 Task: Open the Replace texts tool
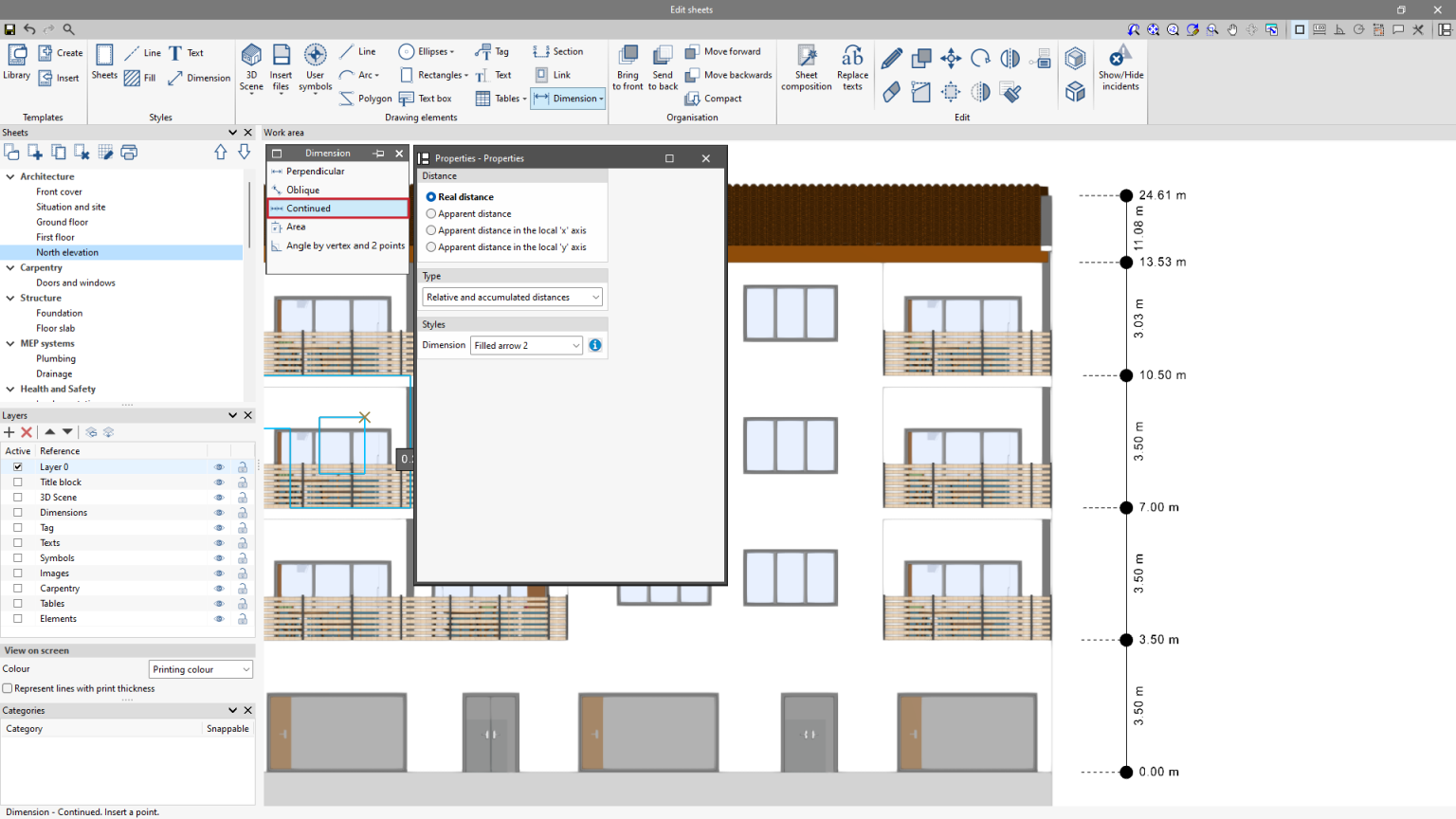tap(851, 64)
